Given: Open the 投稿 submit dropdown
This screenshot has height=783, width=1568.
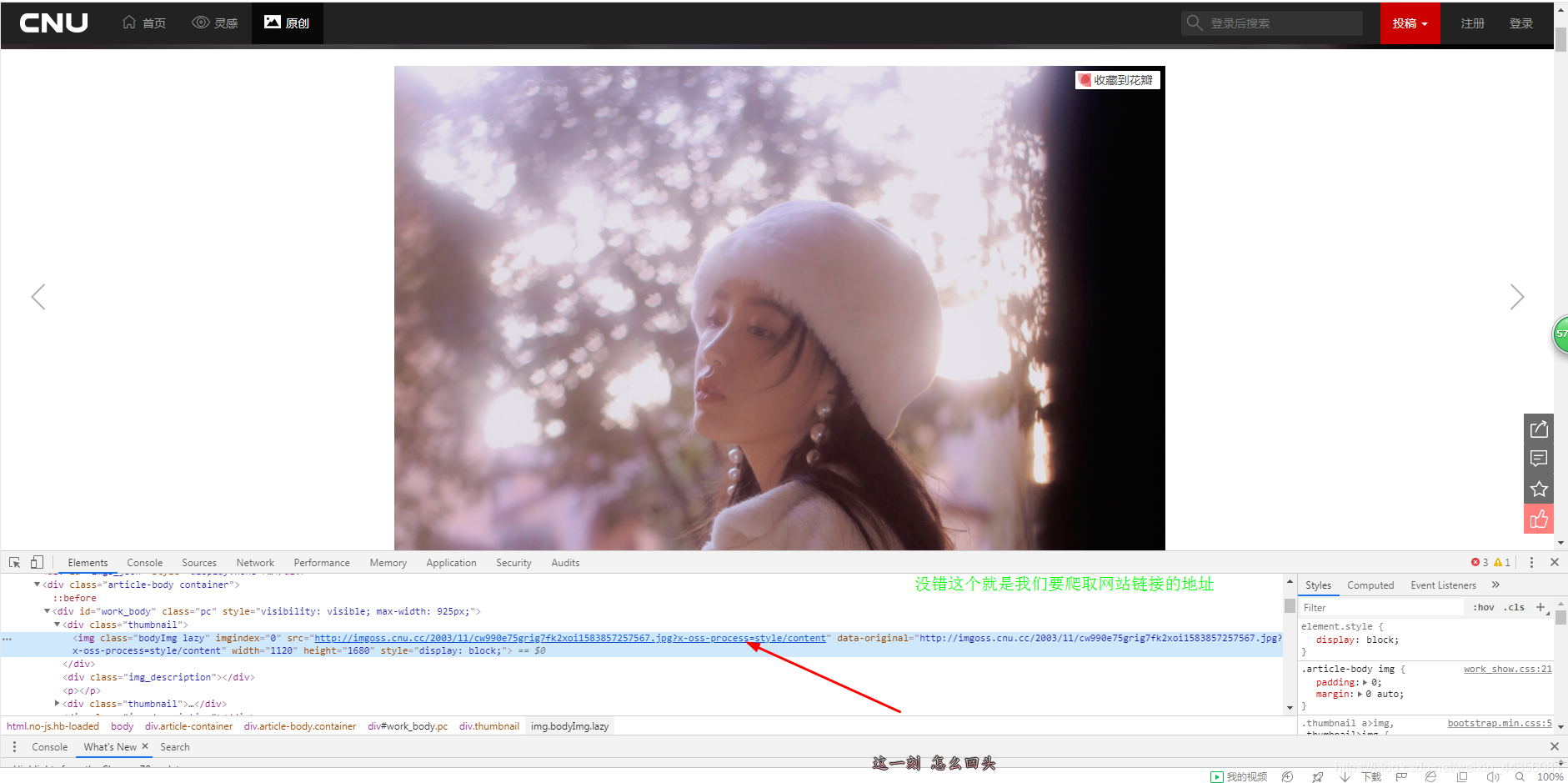Looking at the screenshot, I should click(1410, 23).
